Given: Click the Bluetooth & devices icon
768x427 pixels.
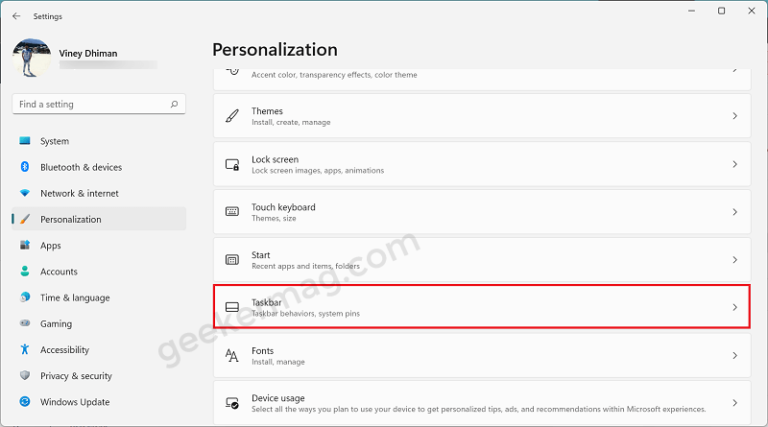Looking at the screenshot, I should pos(25,167).
